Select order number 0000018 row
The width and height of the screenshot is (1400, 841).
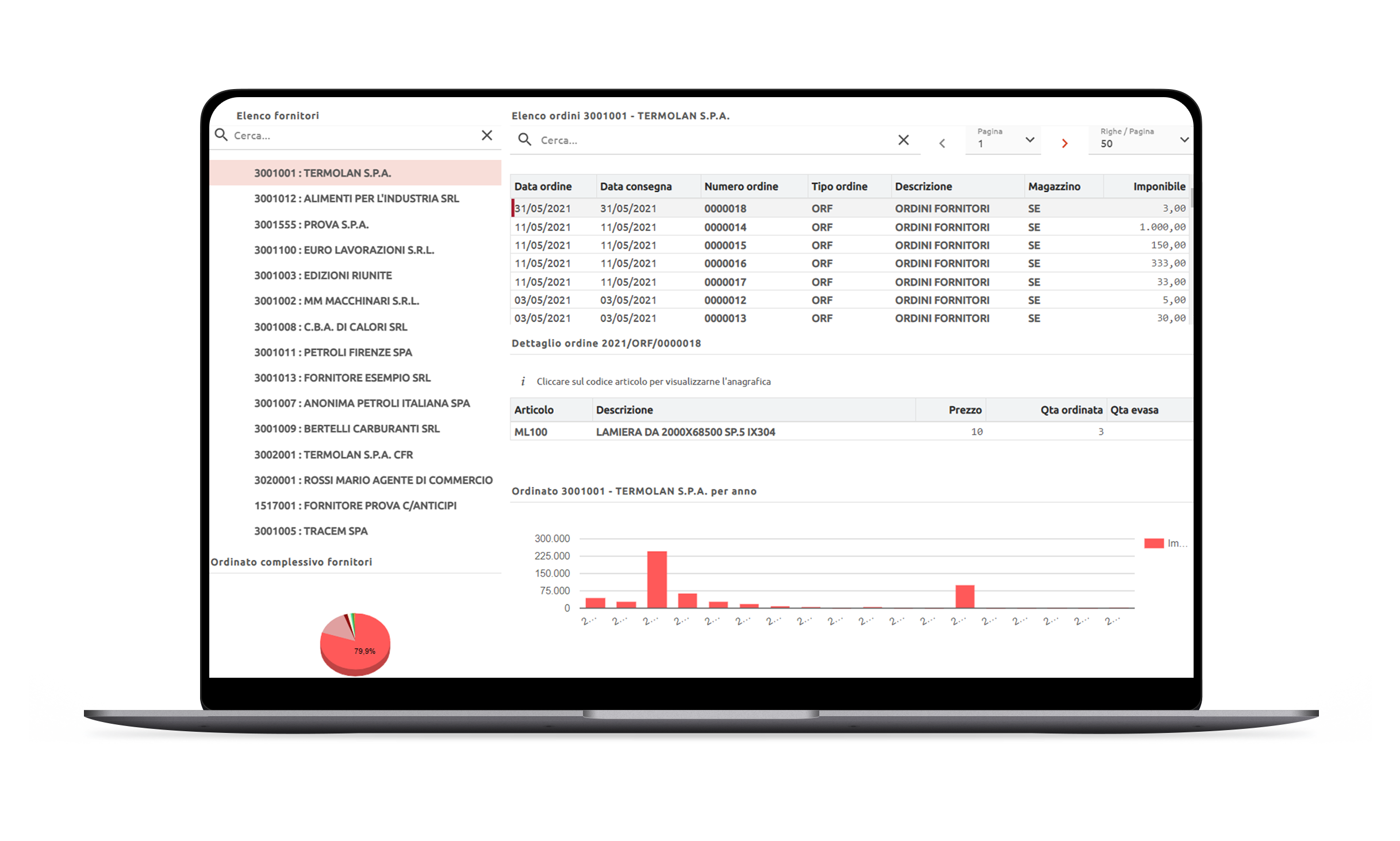coord(850,208)
